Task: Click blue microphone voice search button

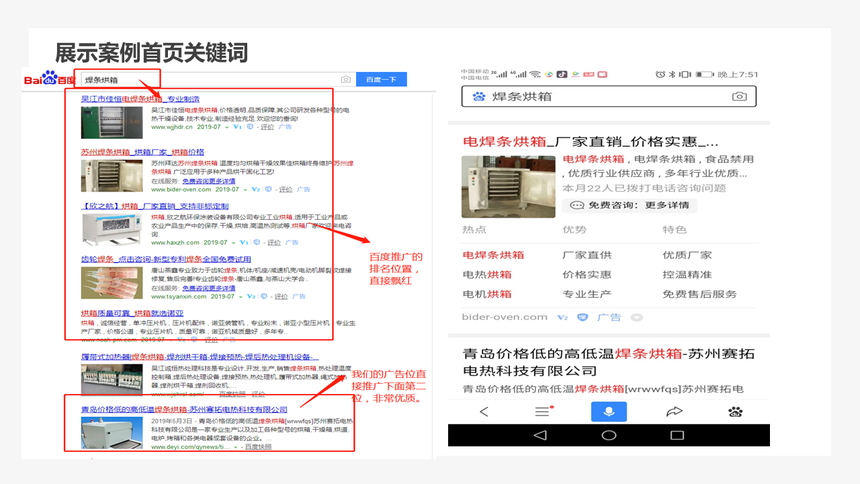Action: 609,412
